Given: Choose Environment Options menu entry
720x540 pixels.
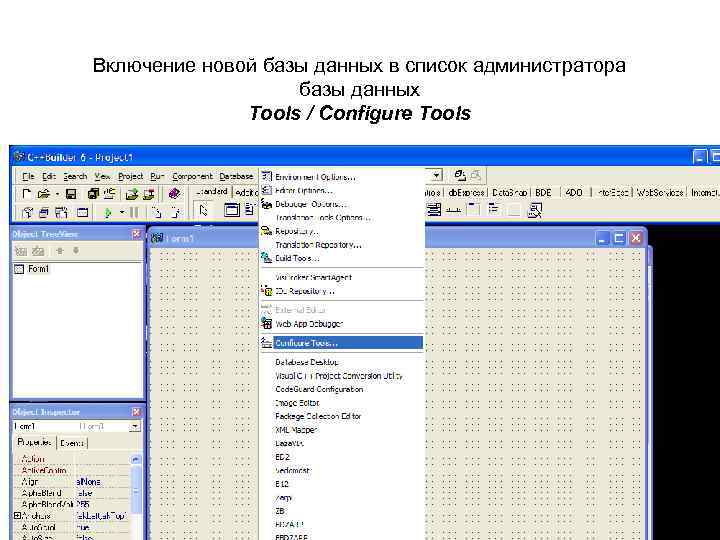Looking at the screenshot, I should (x=342, y=177).
